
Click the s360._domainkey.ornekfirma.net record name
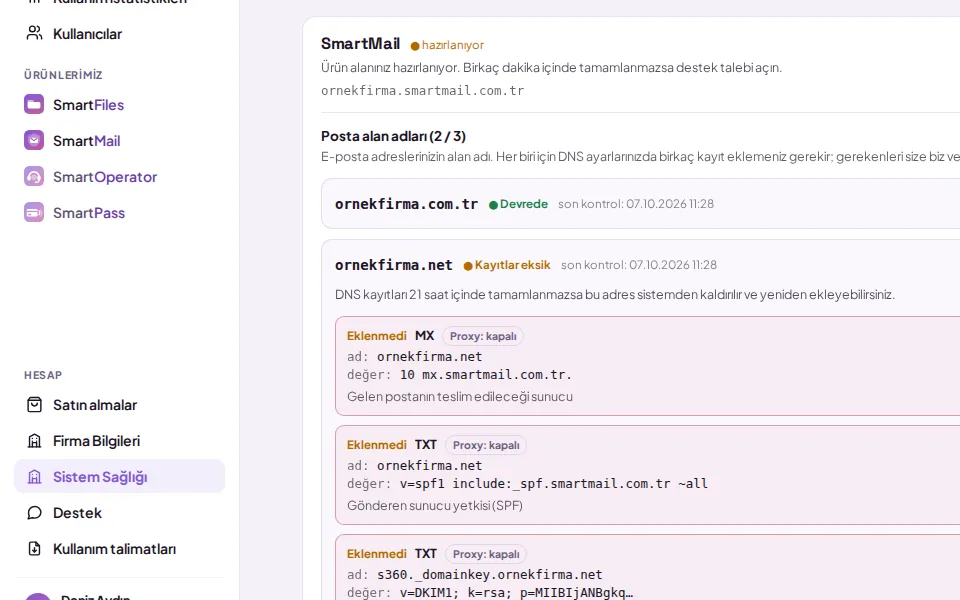(490, 575)
